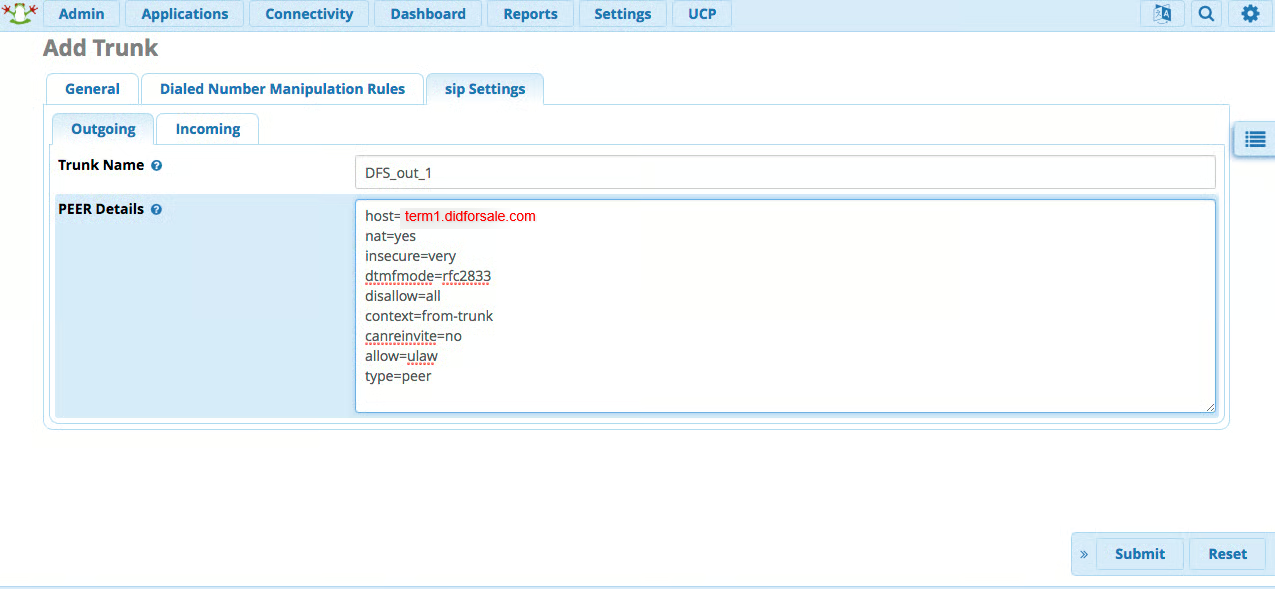The width and height of the screenshot is (1275, 589).
Task: Switch to the Incoming tab
Action: point(208,129)
